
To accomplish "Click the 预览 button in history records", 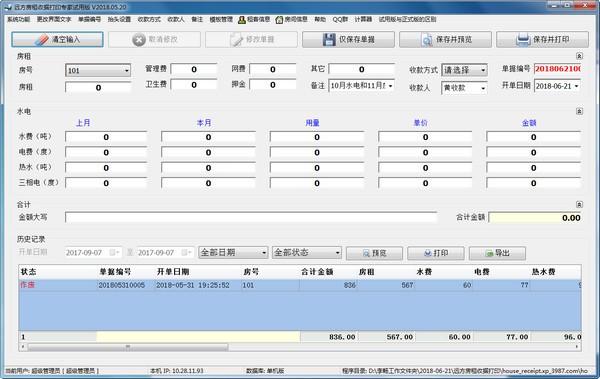I will coord(374,253).
